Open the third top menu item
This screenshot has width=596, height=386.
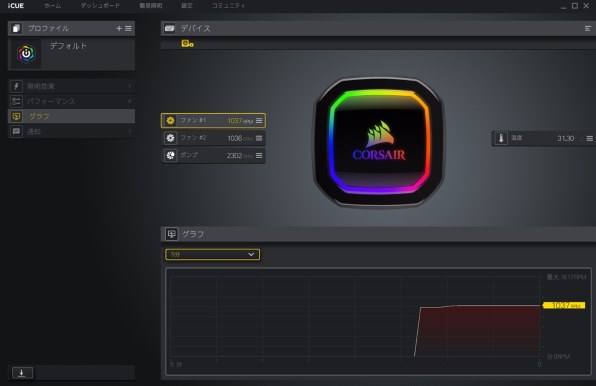(151, 6)
